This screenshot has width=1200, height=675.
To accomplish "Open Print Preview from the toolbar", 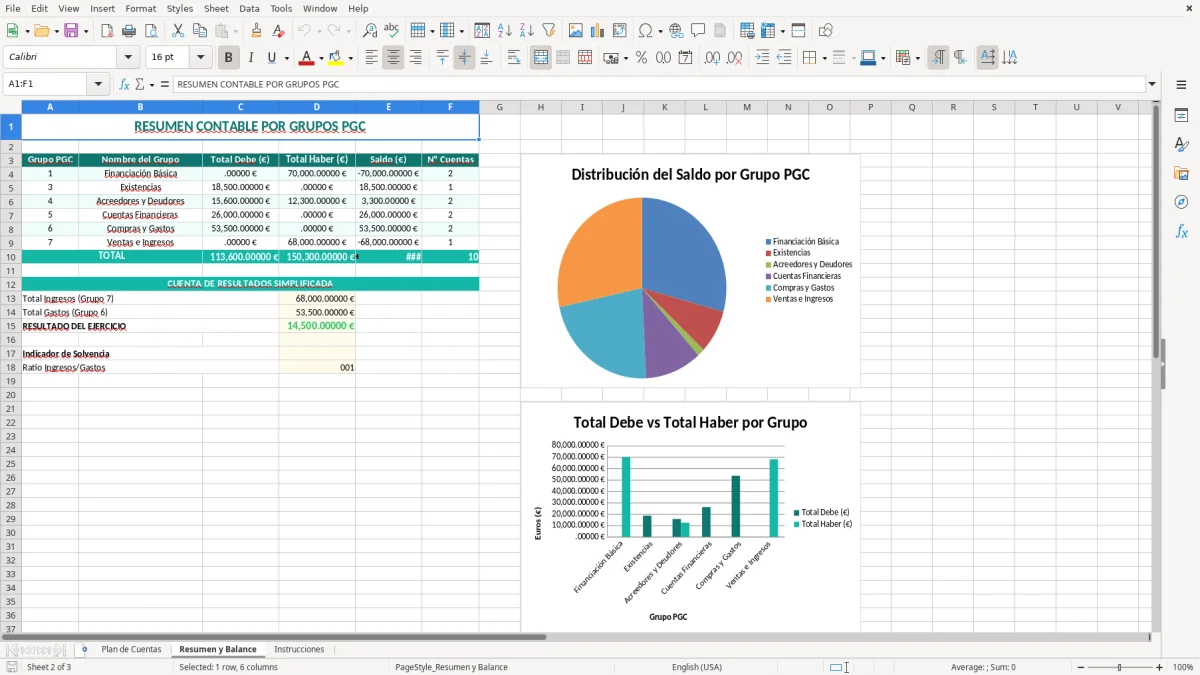I will pos(151,31).
